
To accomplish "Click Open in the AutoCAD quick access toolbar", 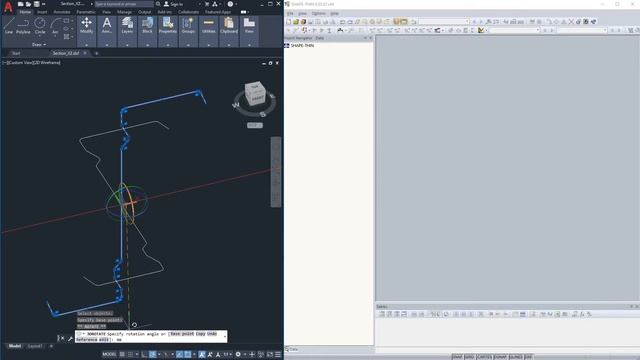I will pyautogui.click(x=29, y=4).
